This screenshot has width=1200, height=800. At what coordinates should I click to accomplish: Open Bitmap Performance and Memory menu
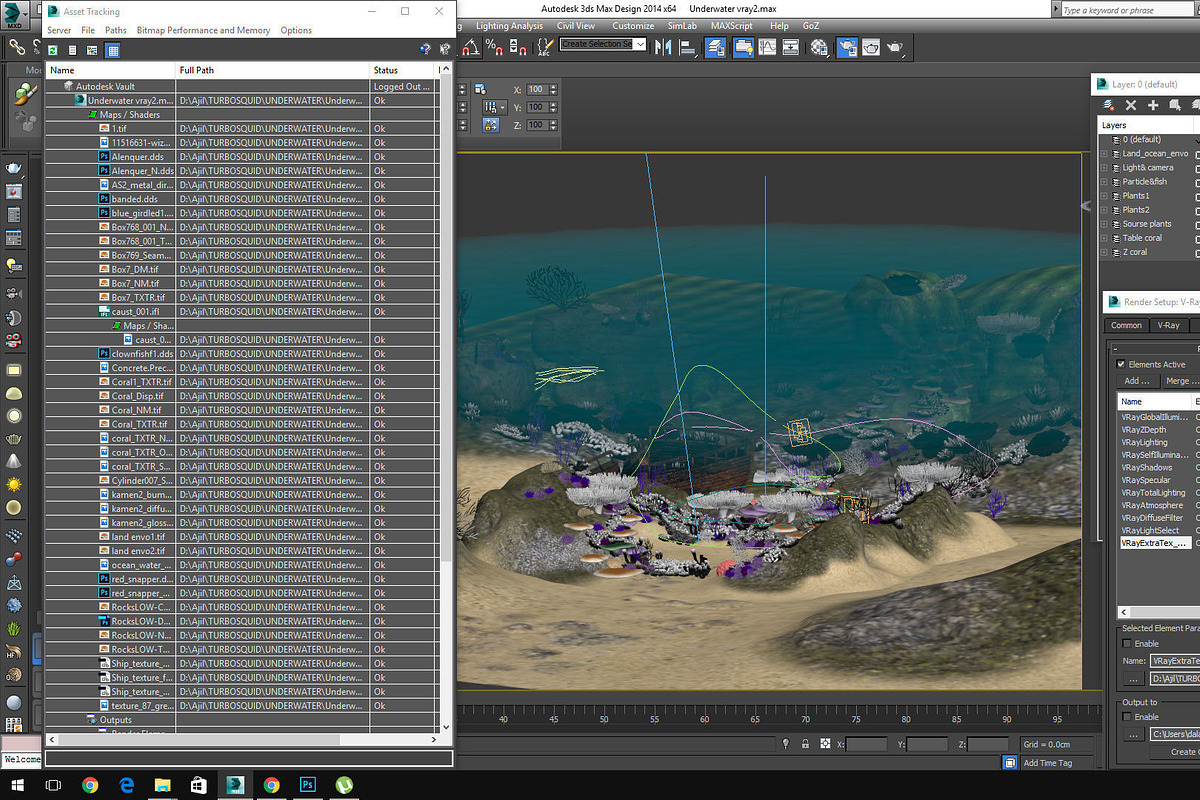point(203,30)
